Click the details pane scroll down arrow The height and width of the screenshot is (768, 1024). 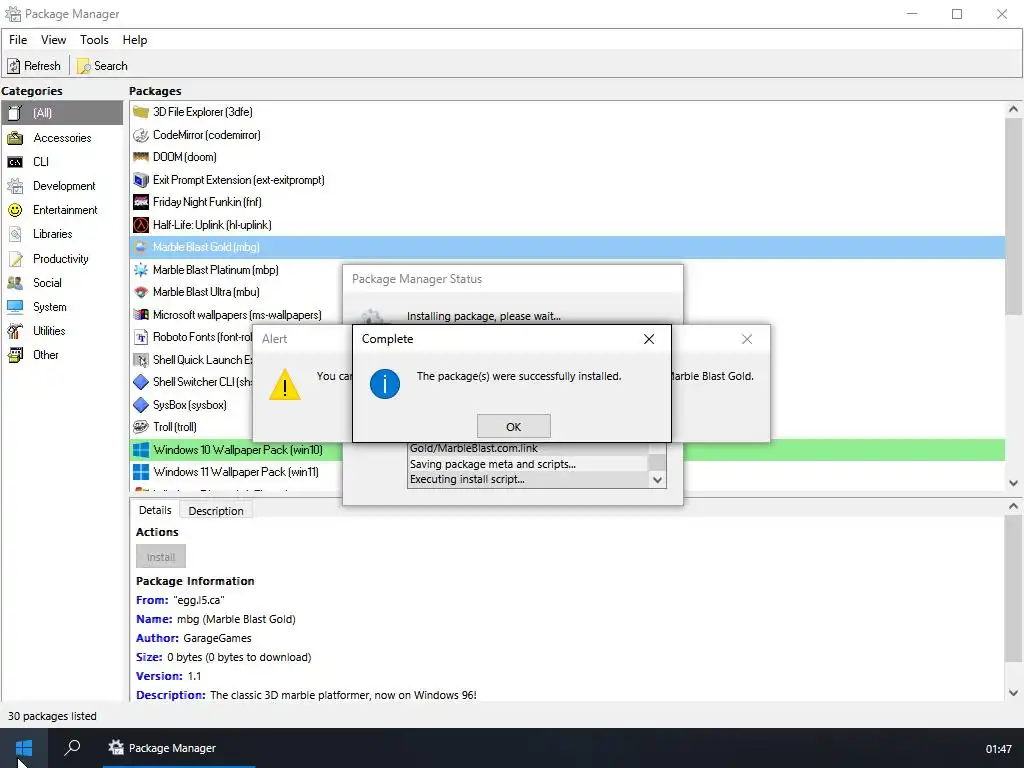click(x=1013, y=693)
